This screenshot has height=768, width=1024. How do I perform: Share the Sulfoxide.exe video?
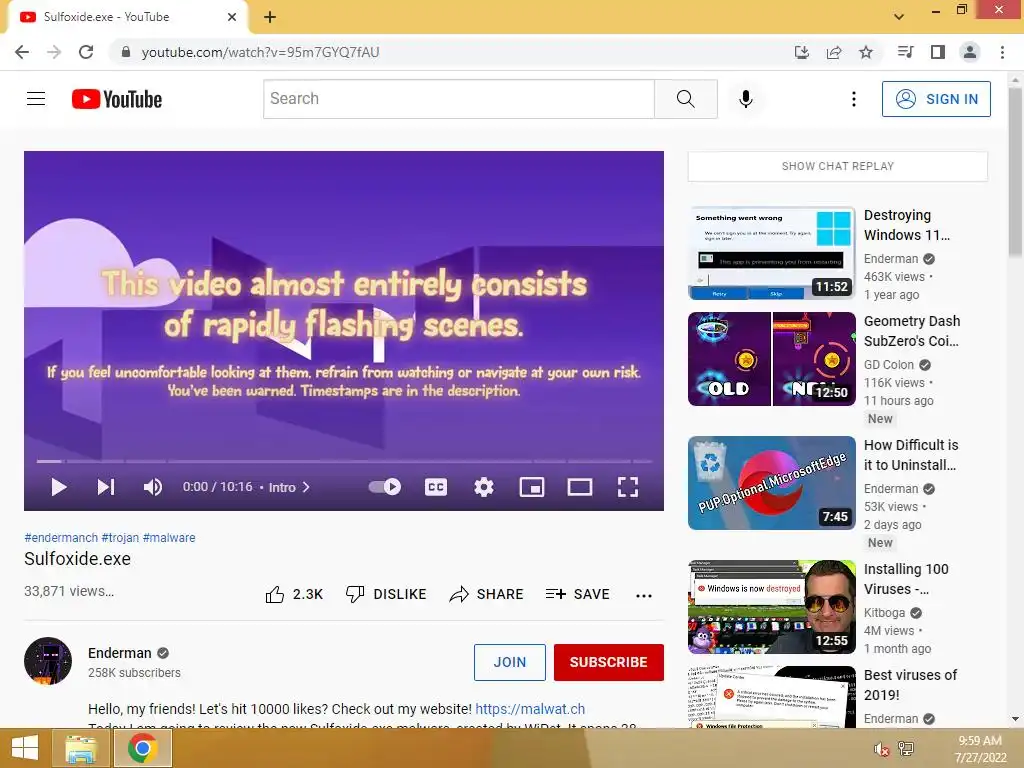(487, 594)
